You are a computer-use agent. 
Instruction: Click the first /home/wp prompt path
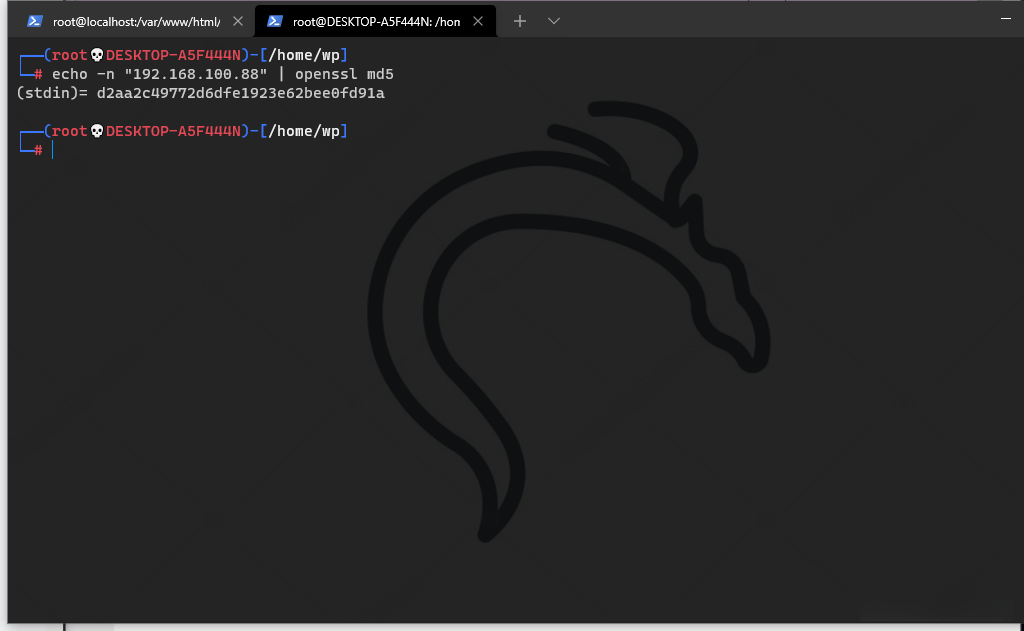(304, 56)
